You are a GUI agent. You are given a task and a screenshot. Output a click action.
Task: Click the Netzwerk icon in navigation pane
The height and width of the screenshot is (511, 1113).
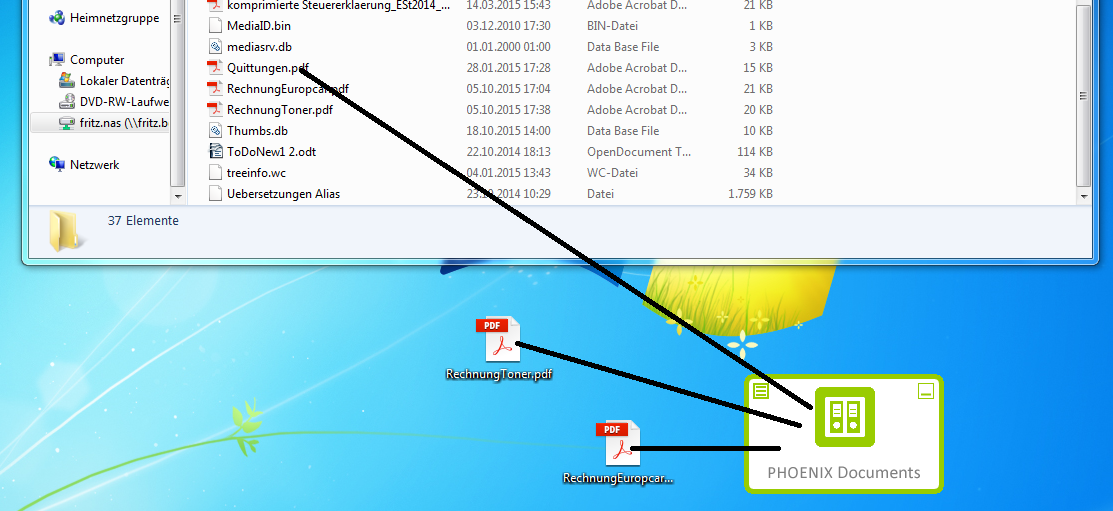pyautogui.click(x=57, y=164)
